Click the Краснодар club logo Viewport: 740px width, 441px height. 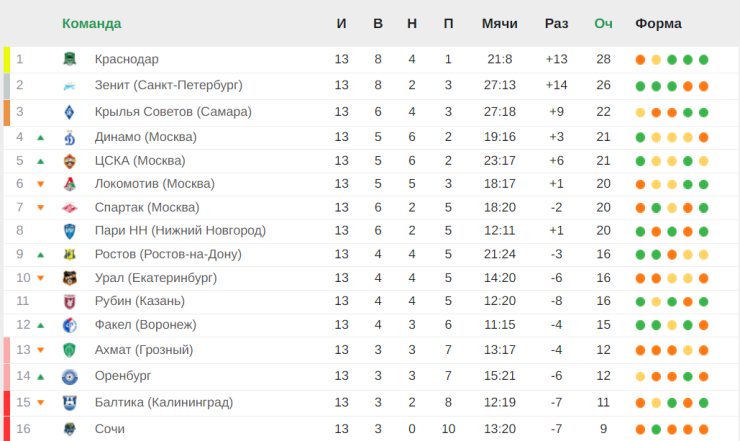point(70,59)
